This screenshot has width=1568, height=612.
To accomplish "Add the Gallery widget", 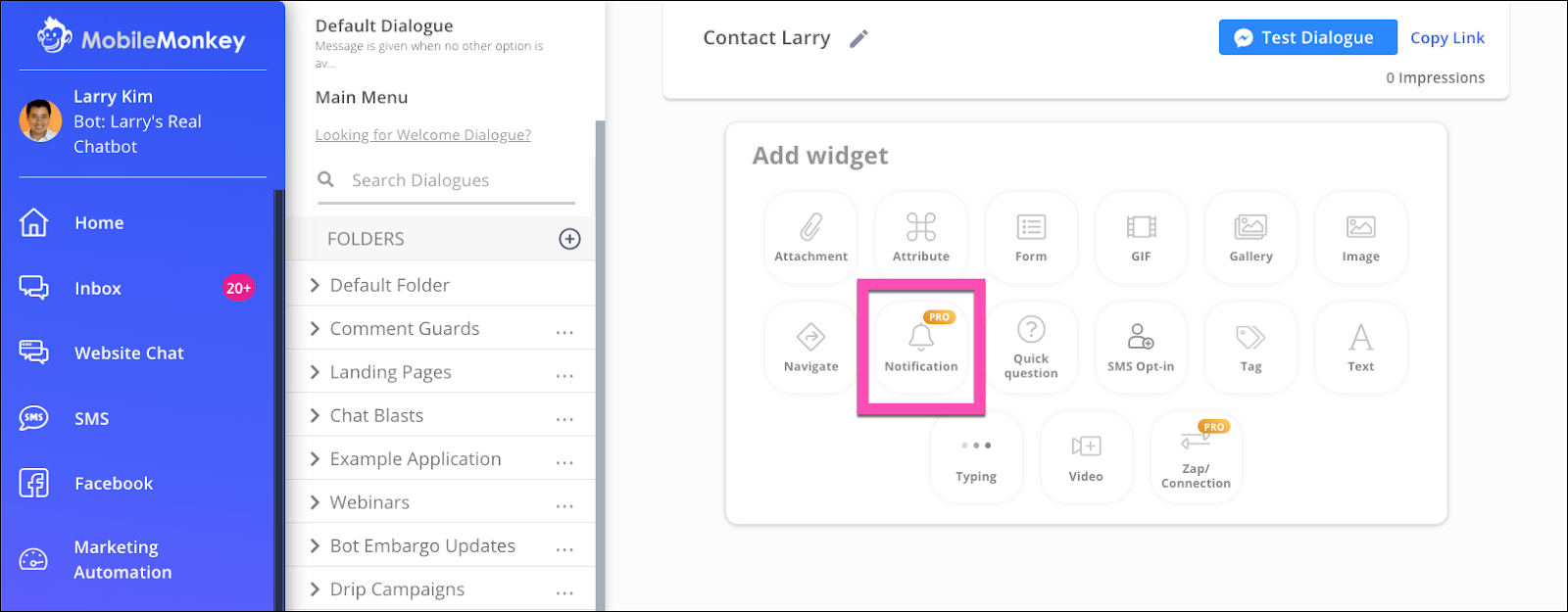I will pyautogui.click(x=1249, y=237).
